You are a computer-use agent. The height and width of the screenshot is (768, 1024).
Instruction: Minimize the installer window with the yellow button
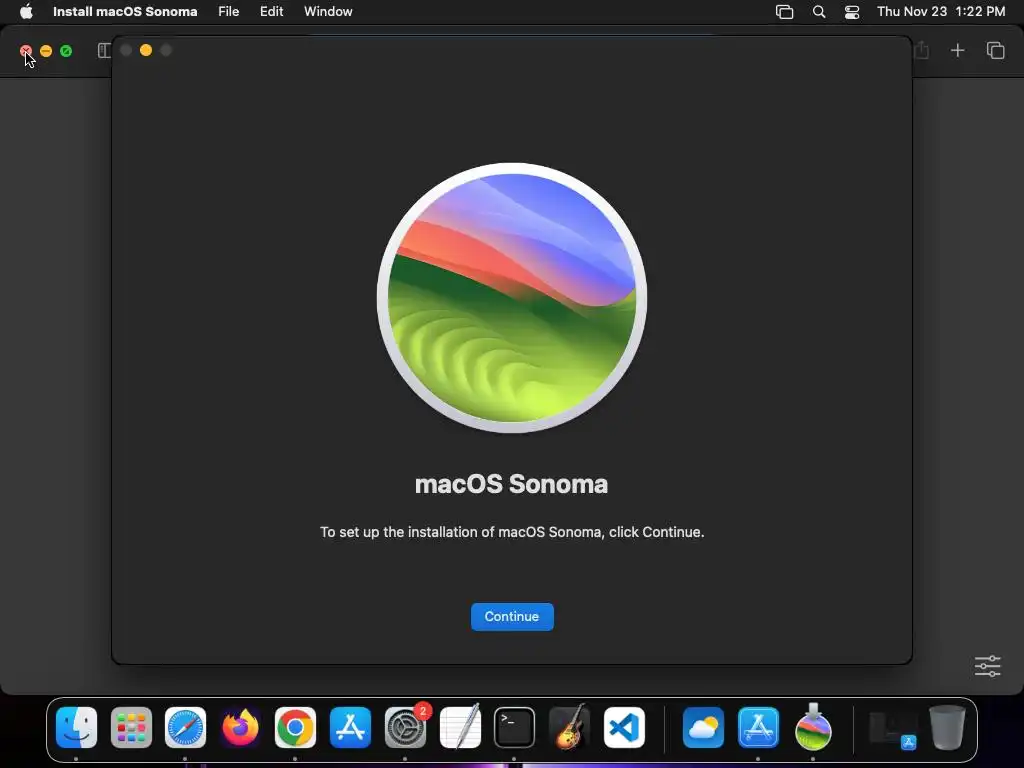146,50
